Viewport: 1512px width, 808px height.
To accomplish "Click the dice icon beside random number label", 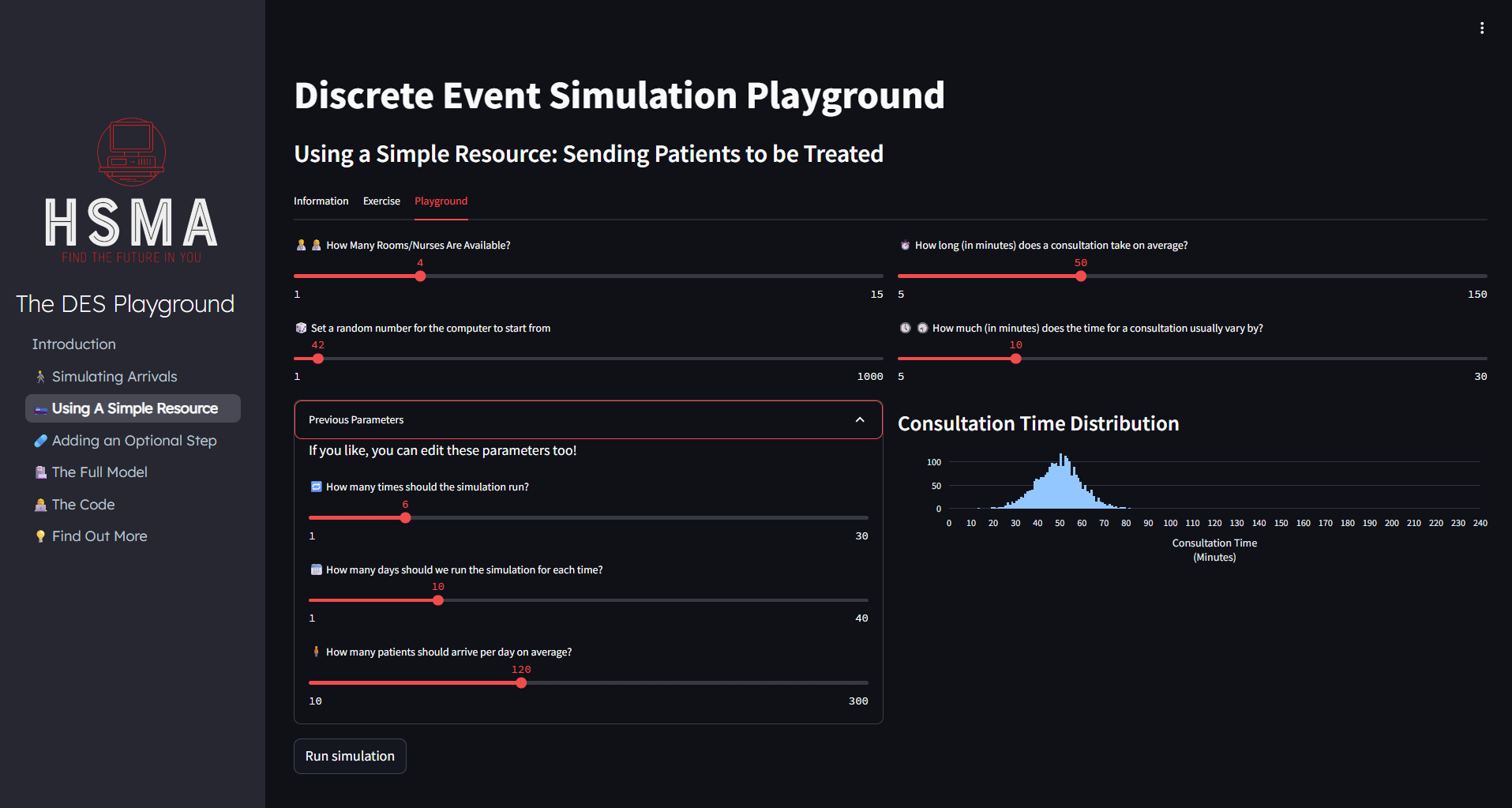I will pyautogui.click(x=301, y=328).
